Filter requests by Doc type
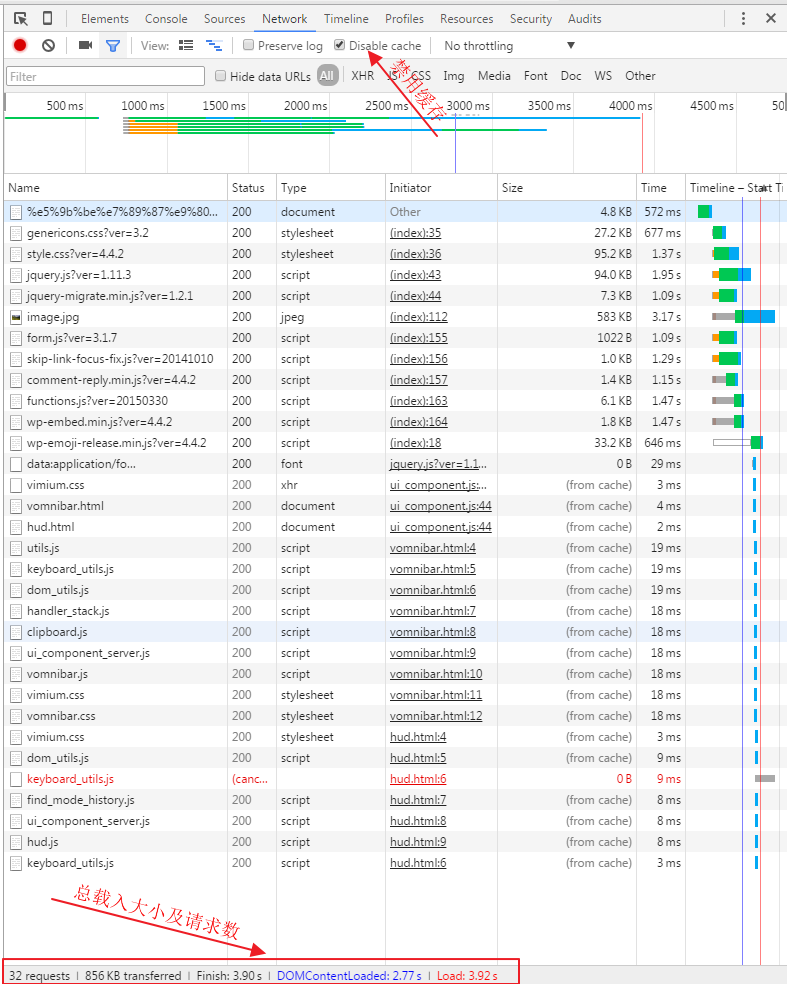Screen dimensions: 787x984 pyautogui.click(x=570, y=76)
